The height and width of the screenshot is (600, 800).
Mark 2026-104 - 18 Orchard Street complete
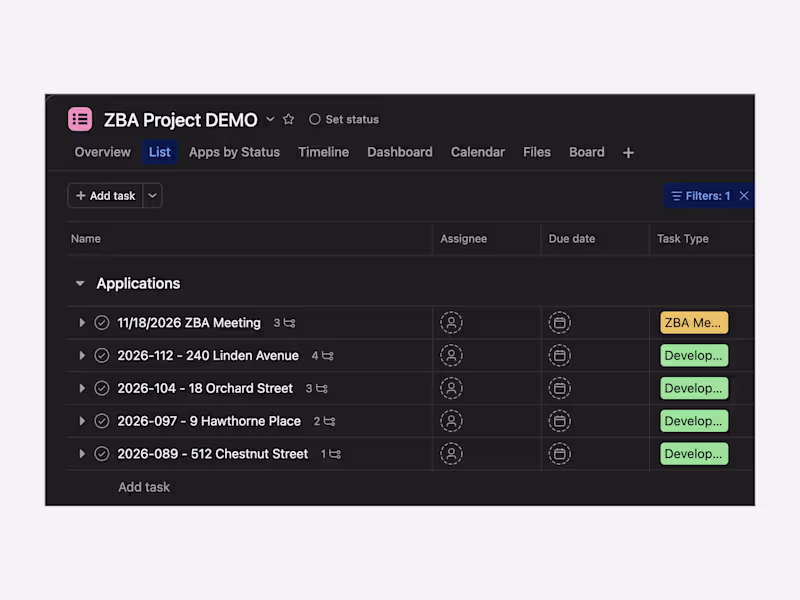point(102,388)
